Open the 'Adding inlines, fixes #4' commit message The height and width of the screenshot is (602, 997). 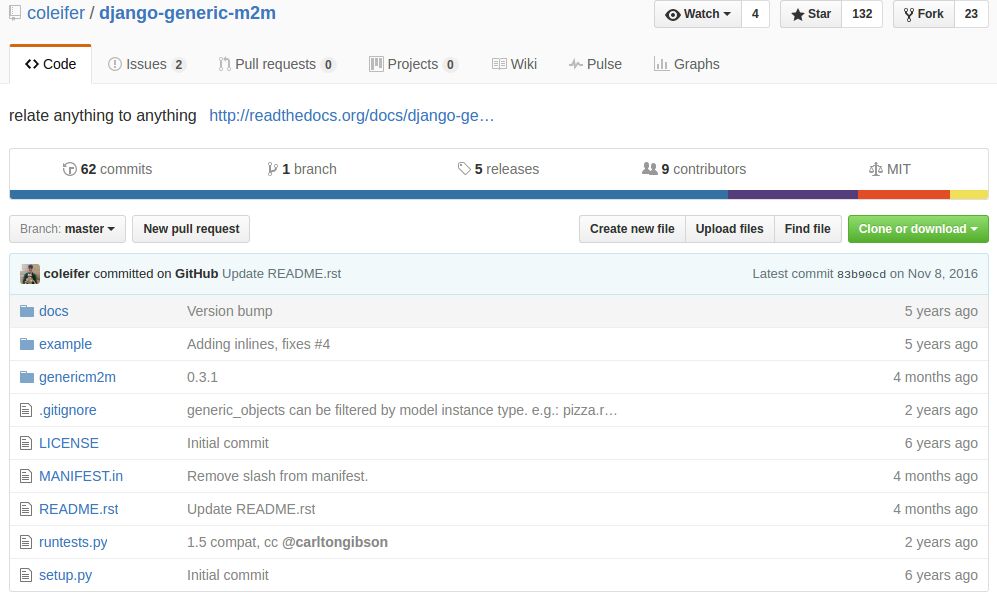(258, 344)
